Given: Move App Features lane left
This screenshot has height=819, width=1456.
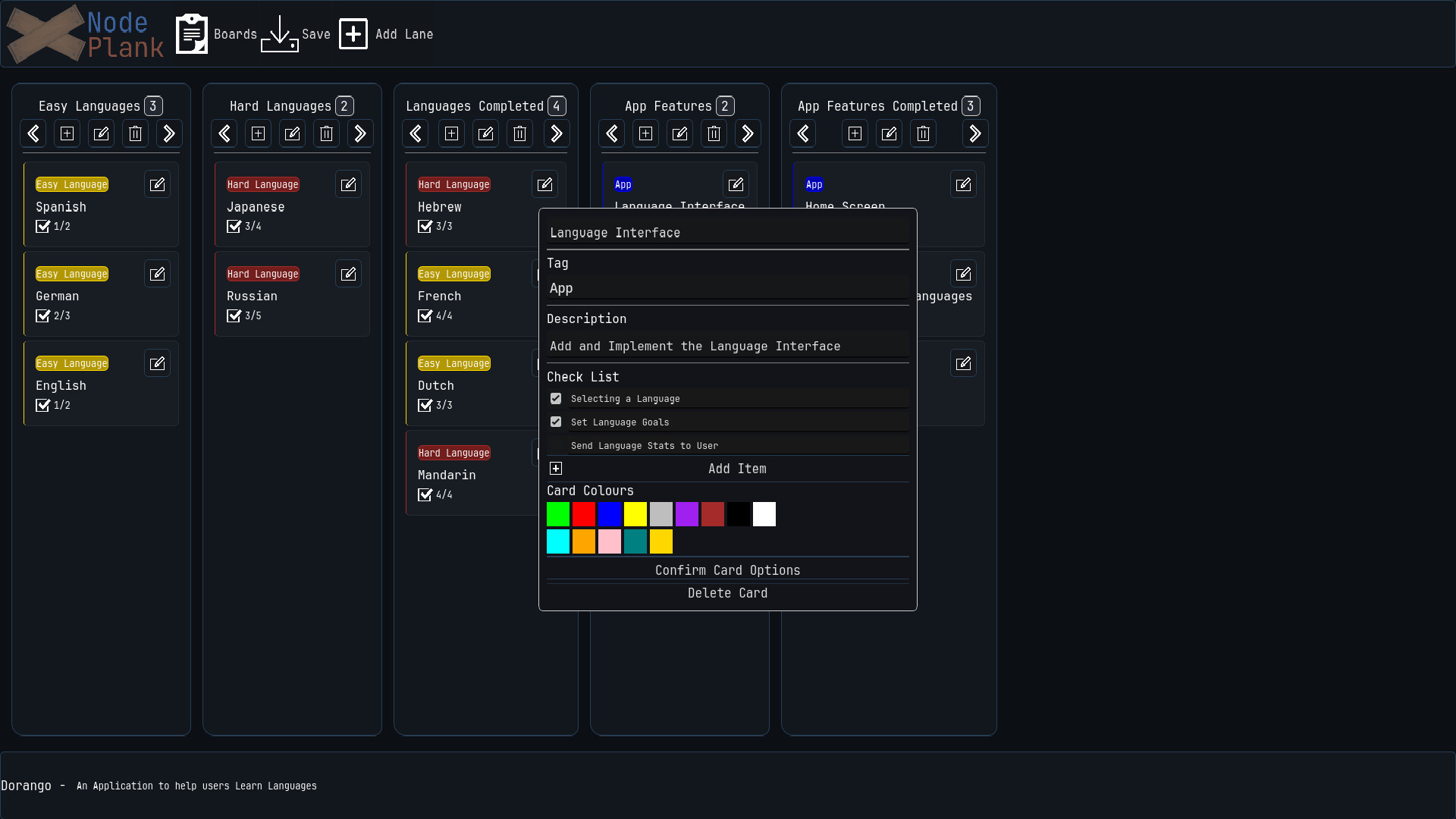Looking at the screenshot, I should 612,133.
